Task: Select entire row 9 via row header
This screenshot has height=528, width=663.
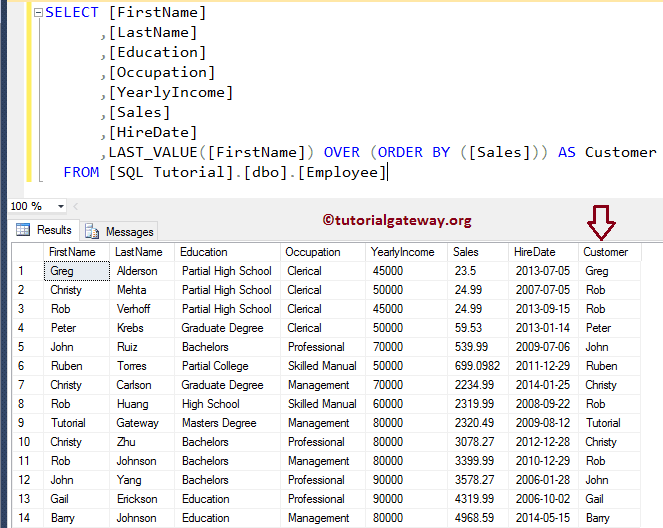Action: (x=21, y=423)
